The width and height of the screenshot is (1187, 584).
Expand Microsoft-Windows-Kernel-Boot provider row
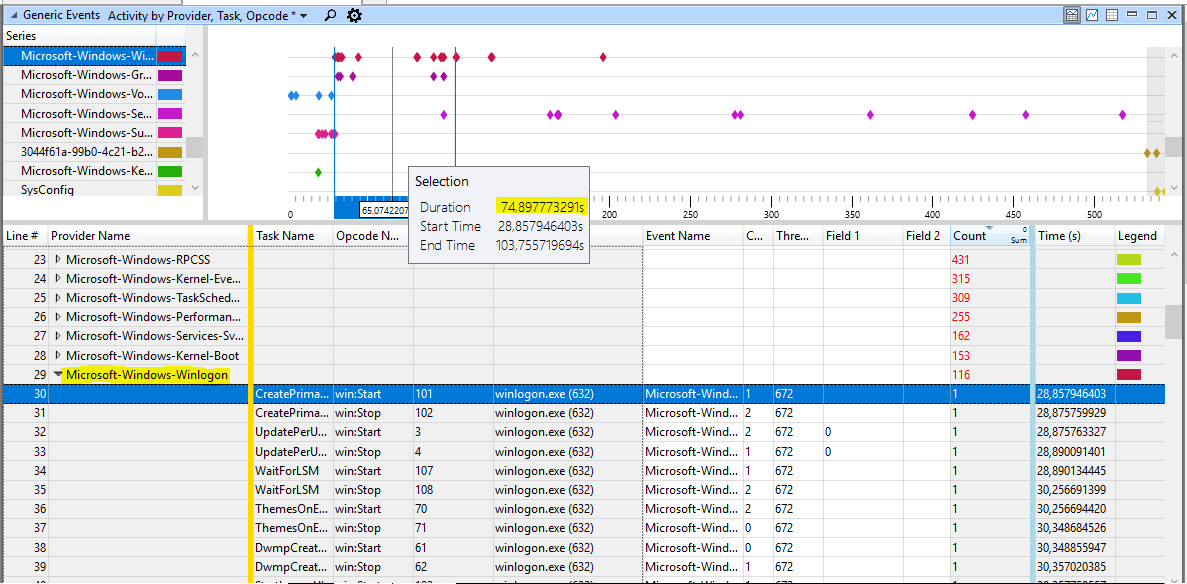(x=59, y=355)
